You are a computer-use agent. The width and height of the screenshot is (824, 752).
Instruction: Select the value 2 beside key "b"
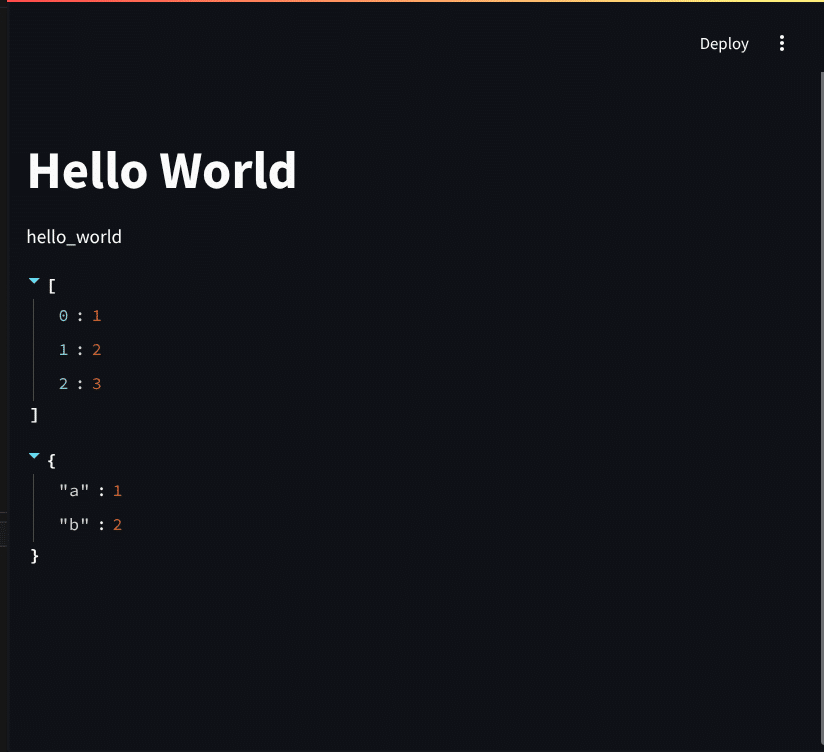coord(117,524)
